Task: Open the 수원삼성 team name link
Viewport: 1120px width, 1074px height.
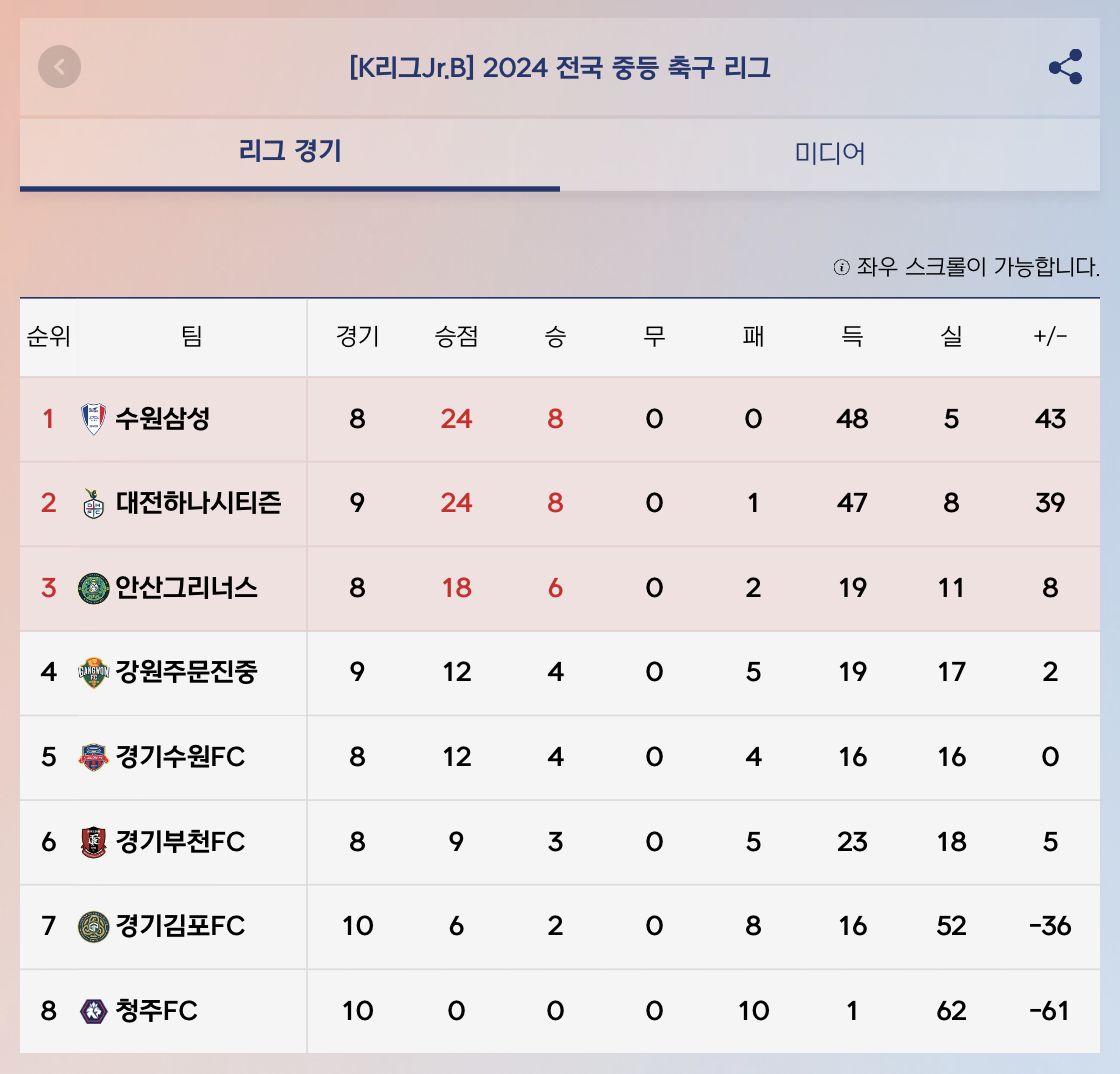Action: point(163,419)
